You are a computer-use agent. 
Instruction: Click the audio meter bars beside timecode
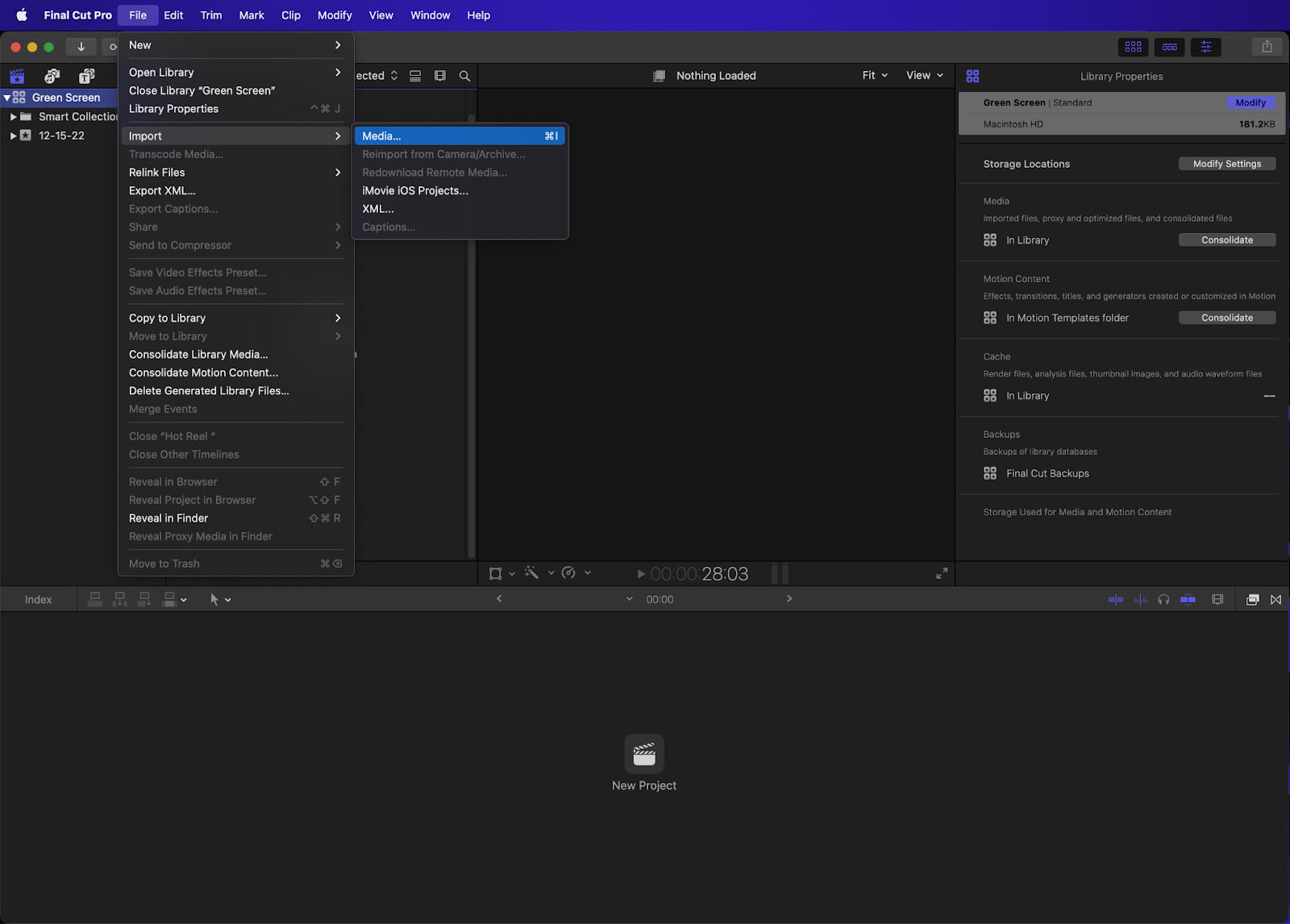pyautogui.click(x=780, y=573)
